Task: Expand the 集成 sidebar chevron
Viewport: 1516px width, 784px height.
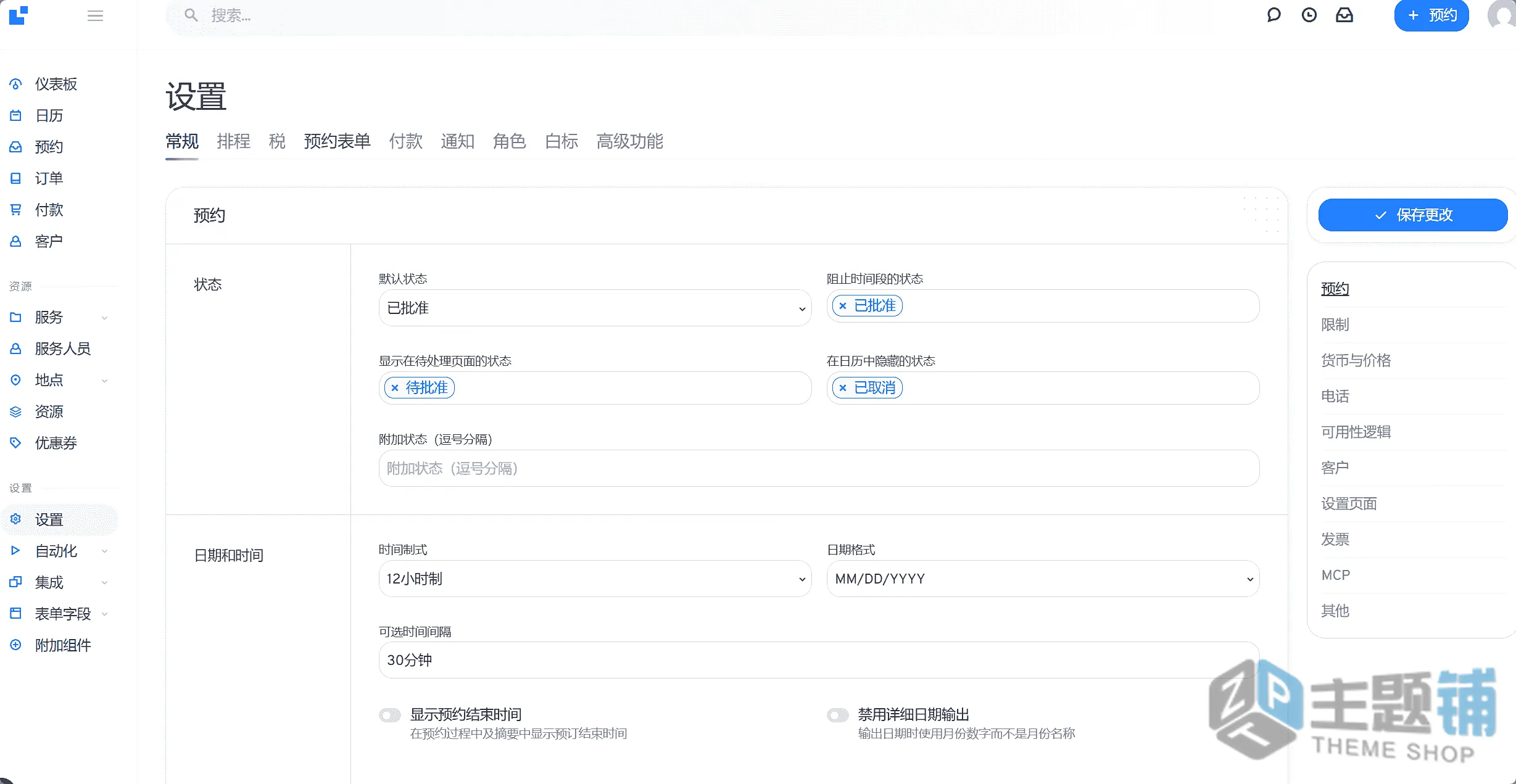Action: tap(105, 583)
